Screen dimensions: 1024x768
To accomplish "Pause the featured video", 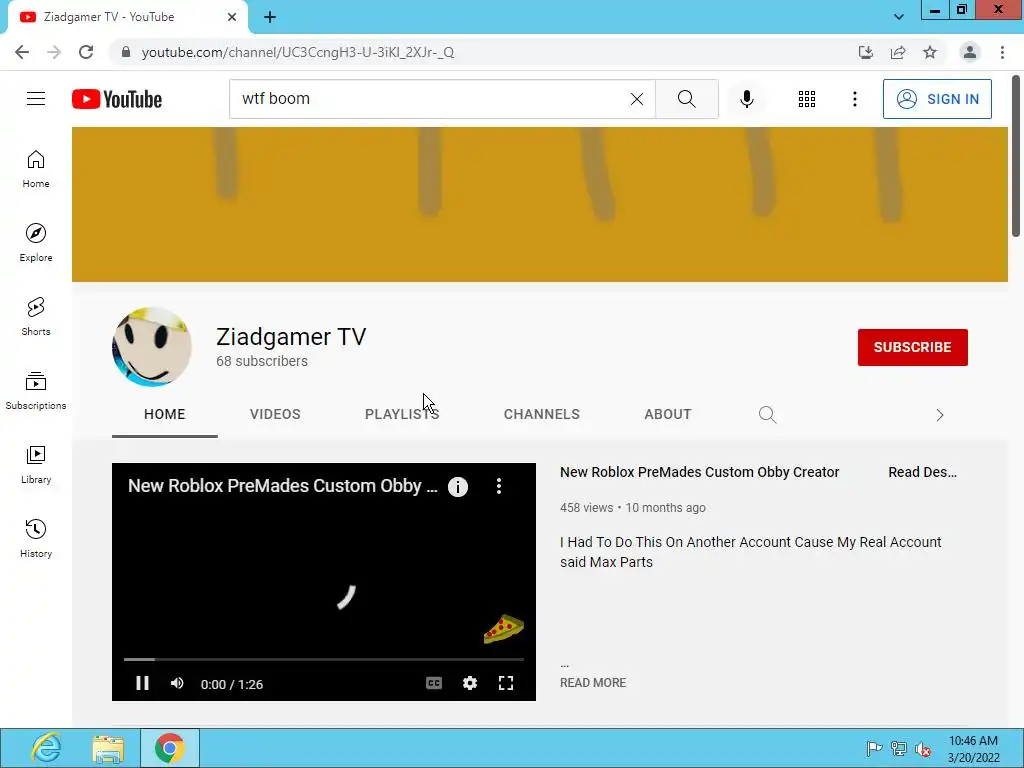I will coord(142,683).
